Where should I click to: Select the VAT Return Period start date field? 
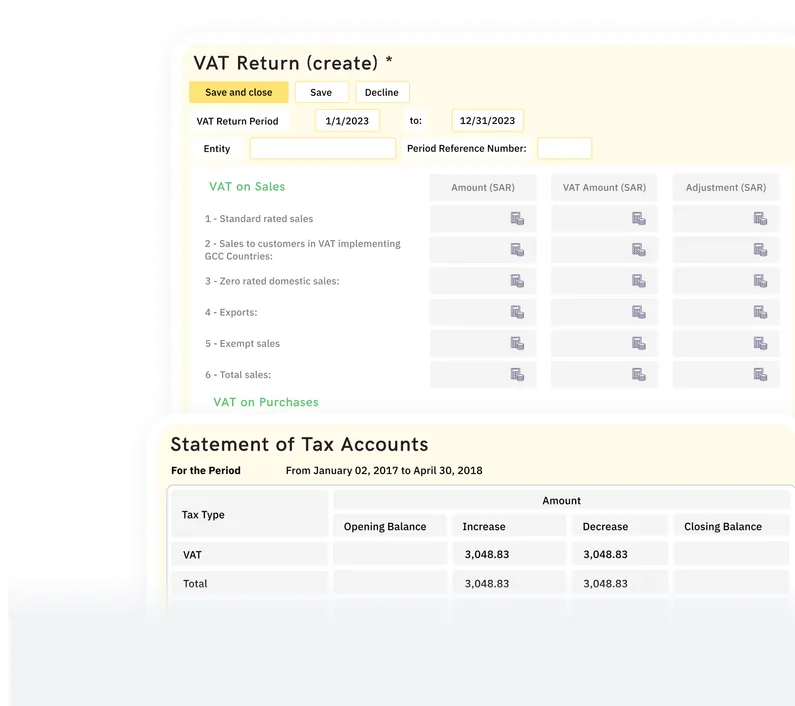tap(347, 121)
